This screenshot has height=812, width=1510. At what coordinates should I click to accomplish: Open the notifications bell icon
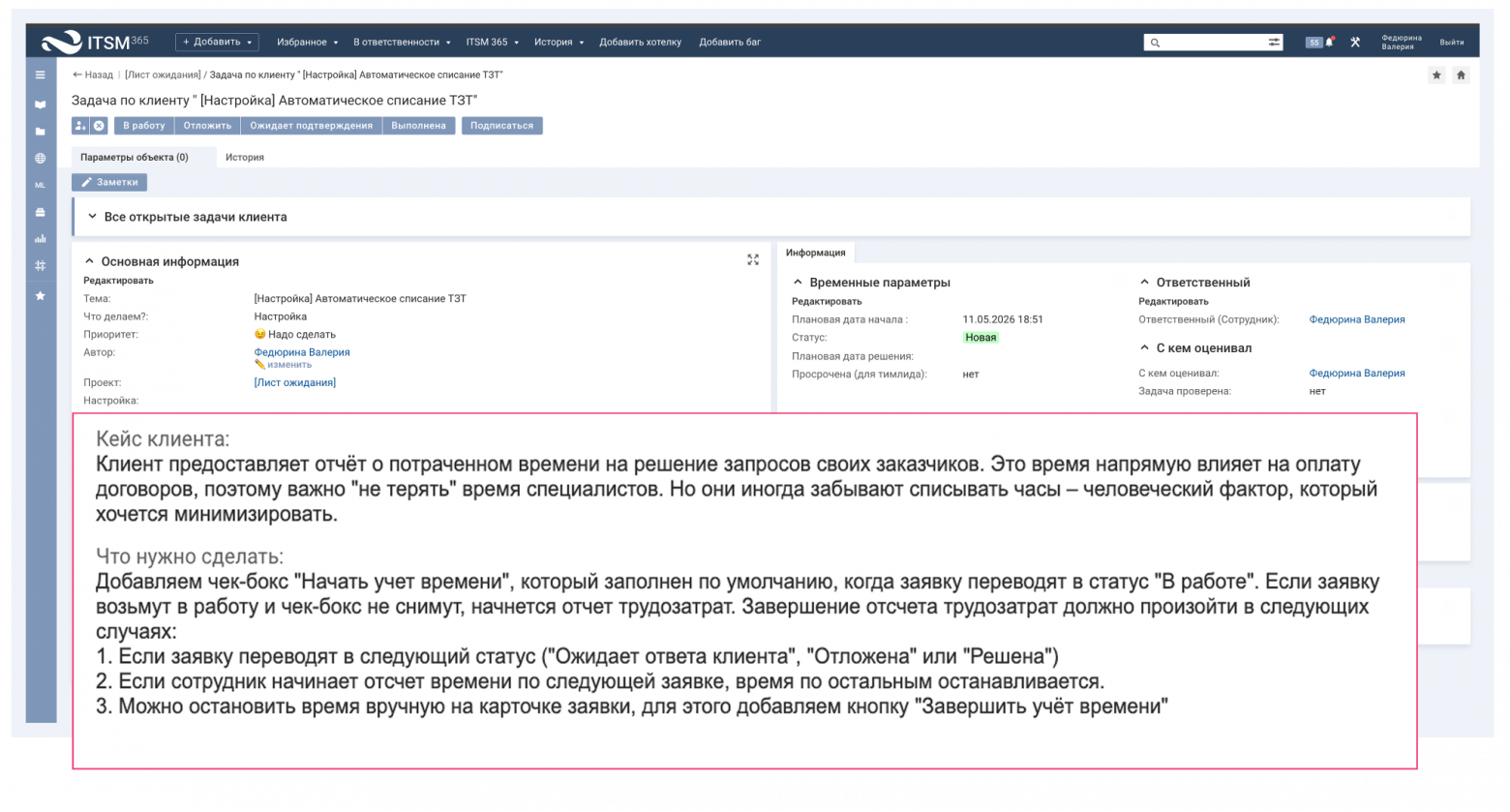pyautogui.click(x=1330, y=42)
